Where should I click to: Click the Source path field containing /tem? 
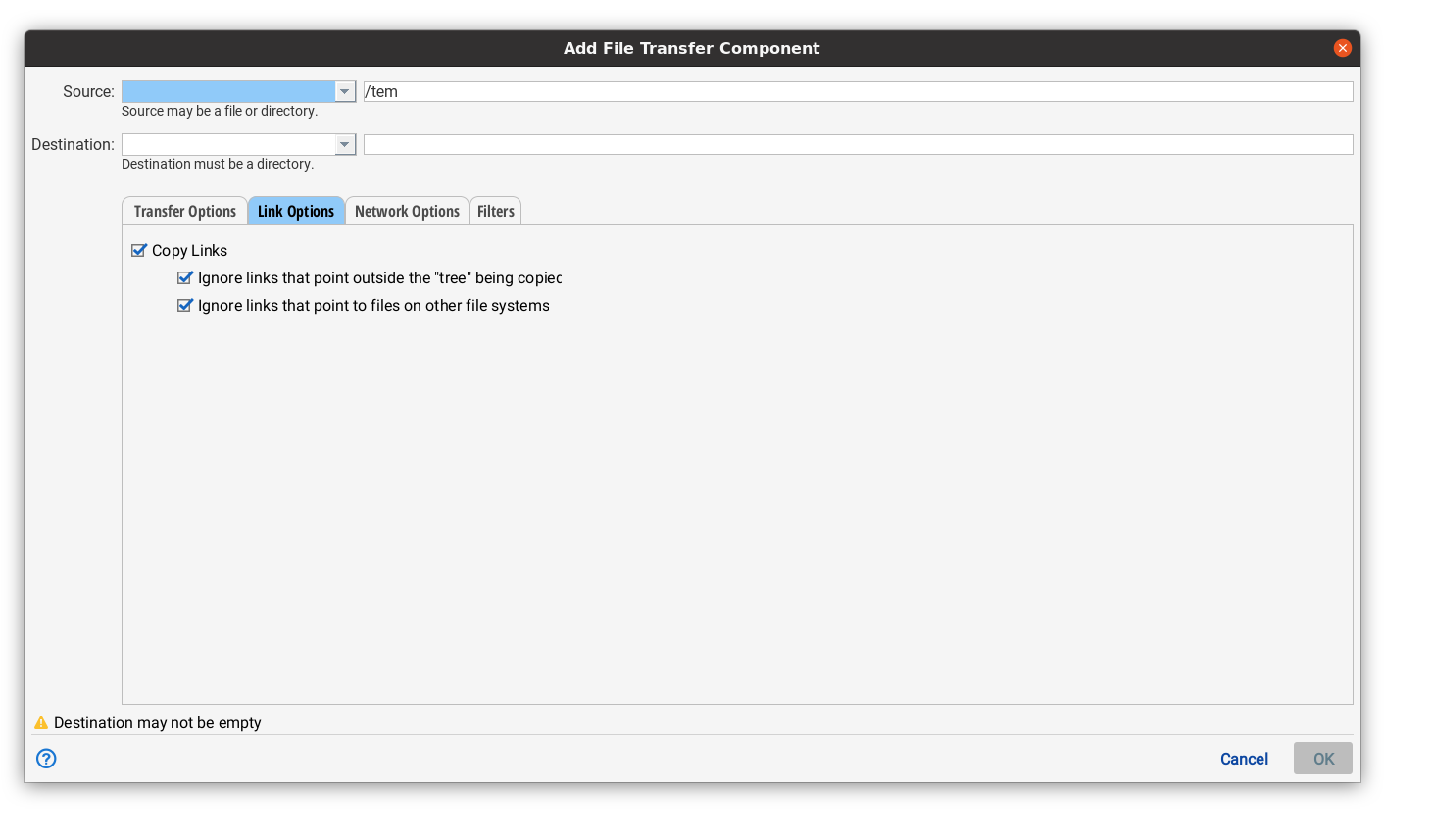click(x=686, y=90)
